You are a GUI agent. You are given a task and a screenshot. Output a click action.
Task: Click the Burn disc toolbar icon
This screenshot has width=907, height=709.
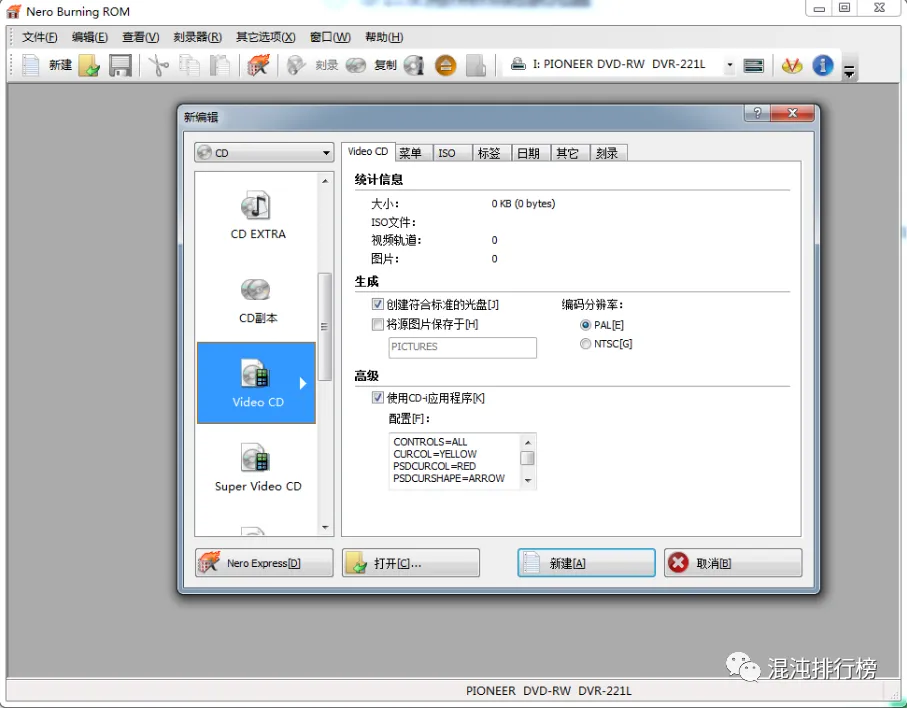click(296, 65)
